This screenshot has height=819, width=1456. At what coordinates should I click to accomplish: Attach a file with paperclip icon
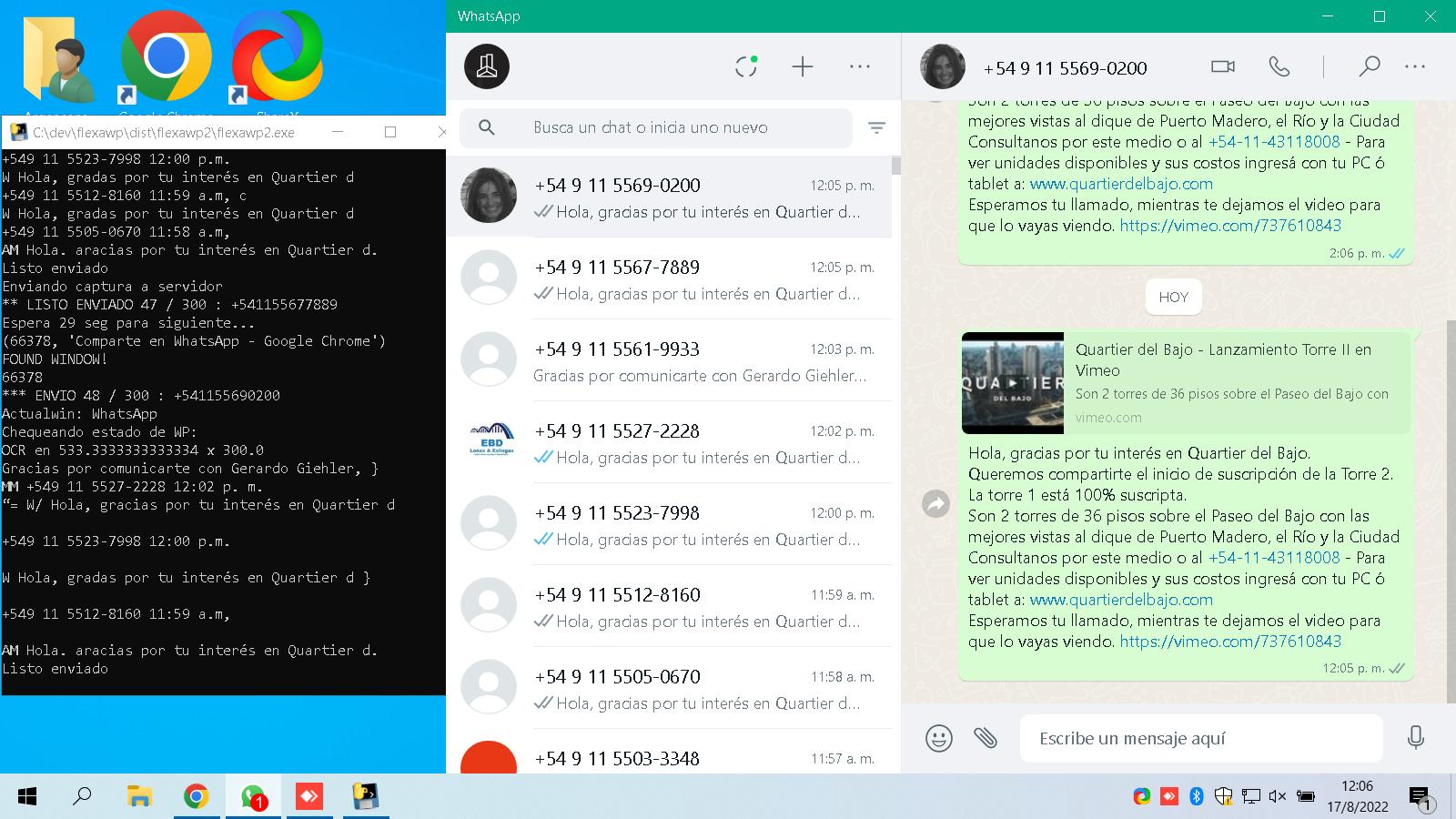[986, 738]
